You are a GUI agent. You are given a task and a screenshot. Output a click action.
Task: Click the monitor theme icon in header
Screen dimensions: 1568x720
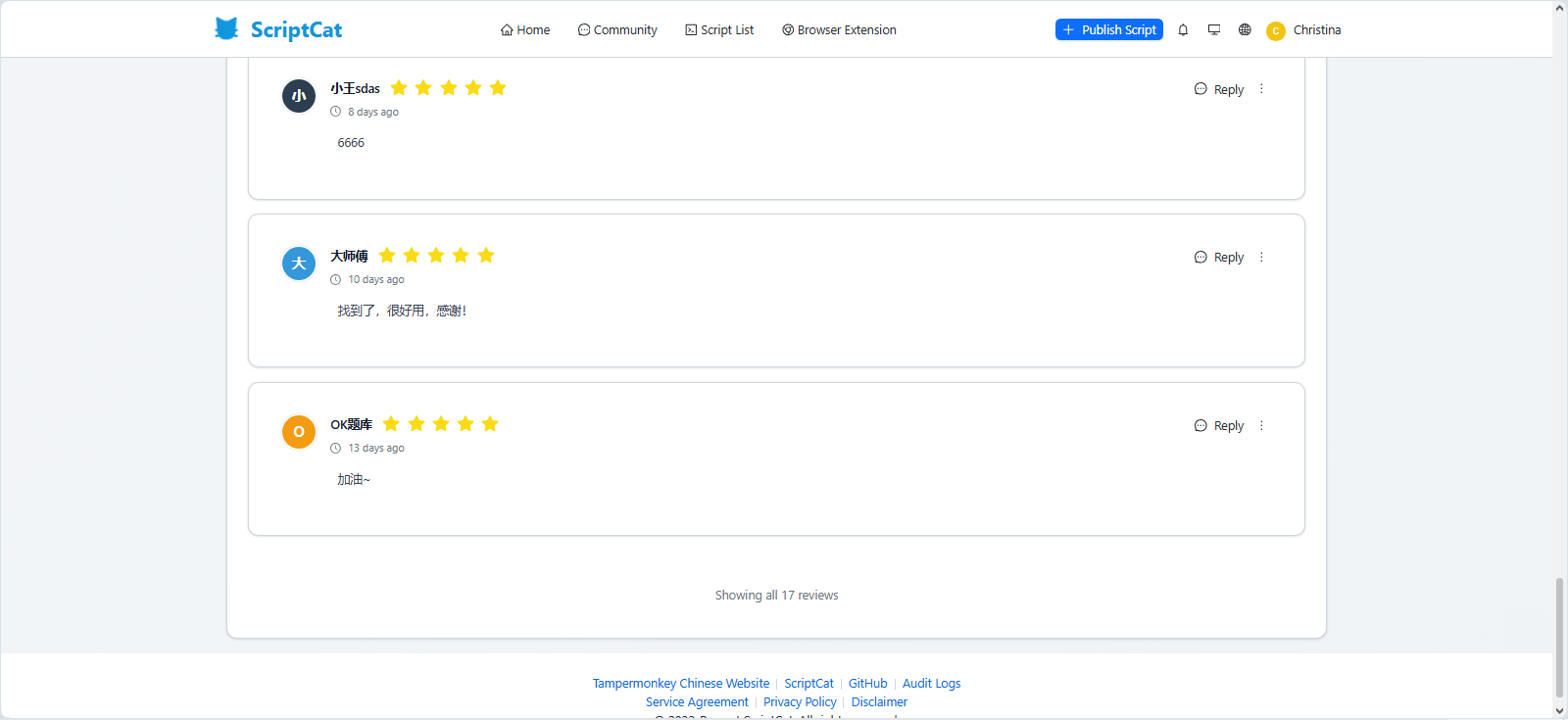(x=1214, y=30)
